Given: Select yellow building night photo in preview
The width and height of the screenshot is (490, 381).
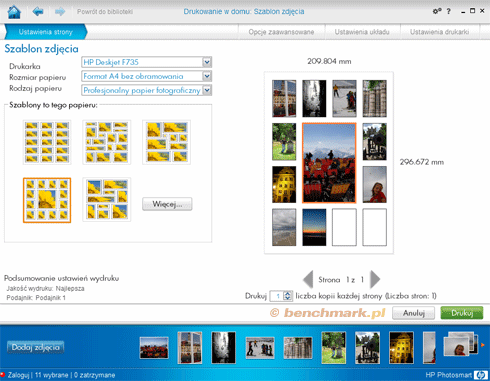Looking at the screenshot, I should tap(284, 184).
